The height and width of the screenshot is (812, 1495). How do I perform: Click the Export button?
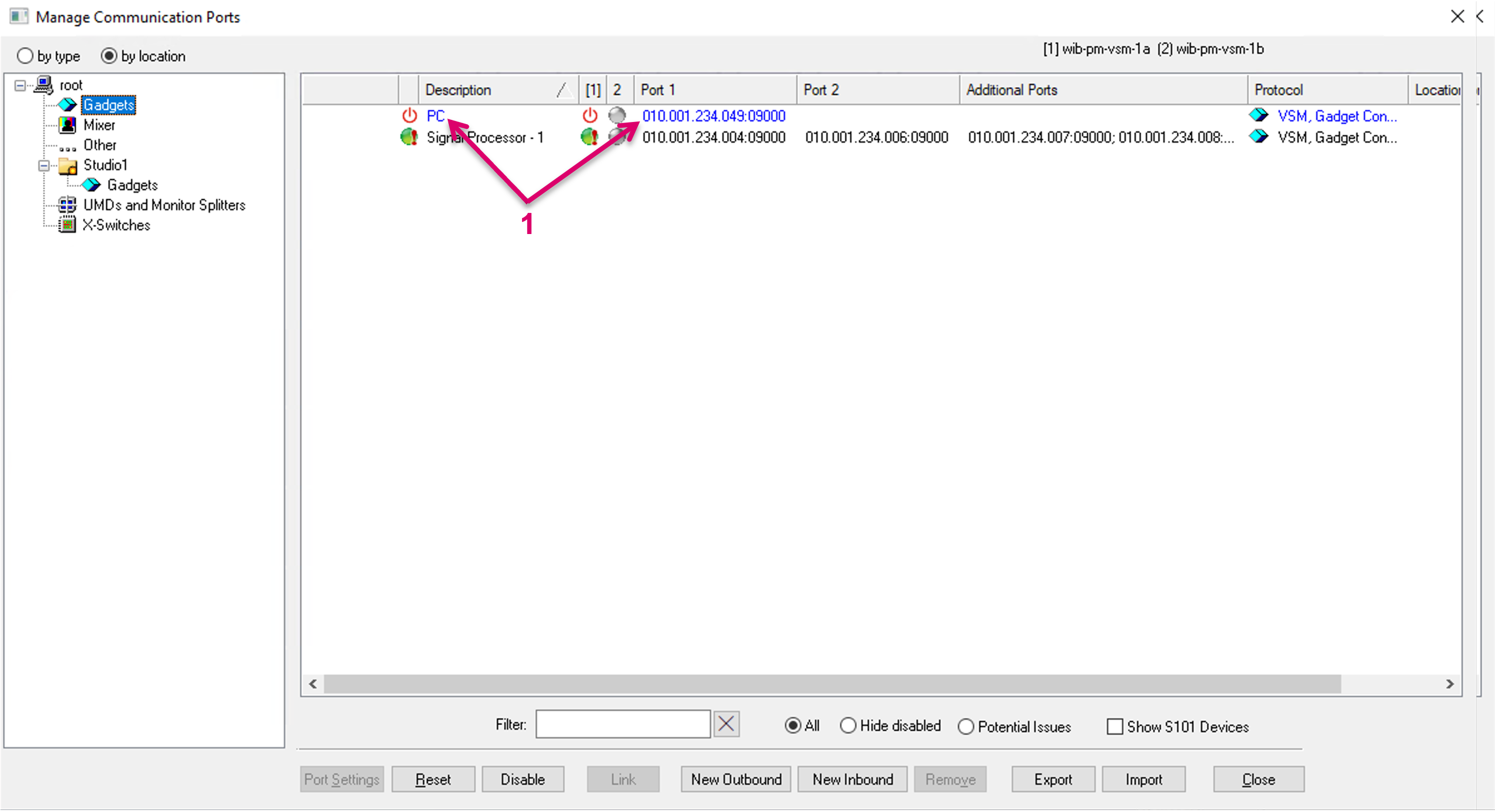coord(1053,779)
